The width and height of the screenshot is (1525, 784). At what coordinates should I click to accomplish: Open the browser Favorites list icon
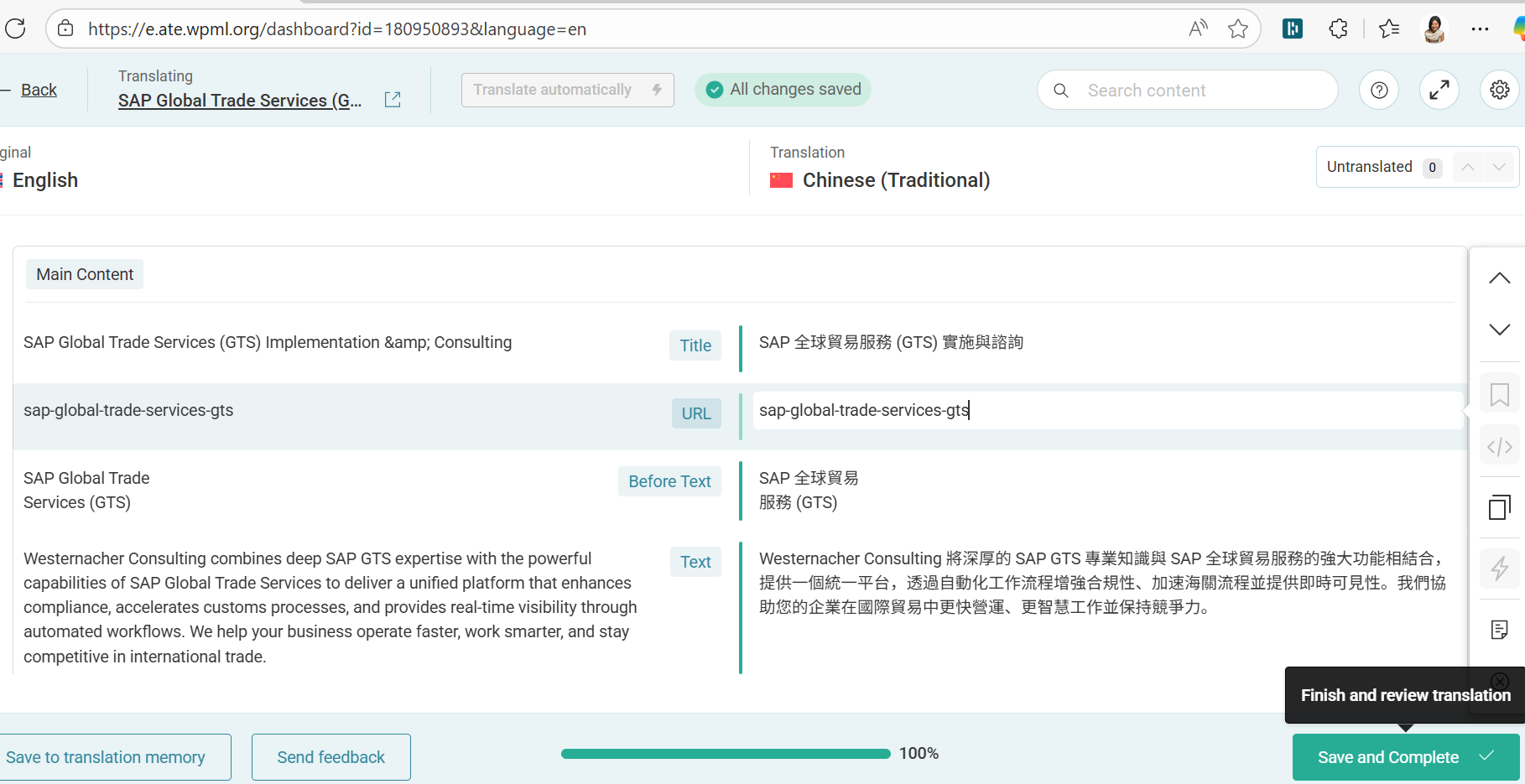[x=1389, y=29]
